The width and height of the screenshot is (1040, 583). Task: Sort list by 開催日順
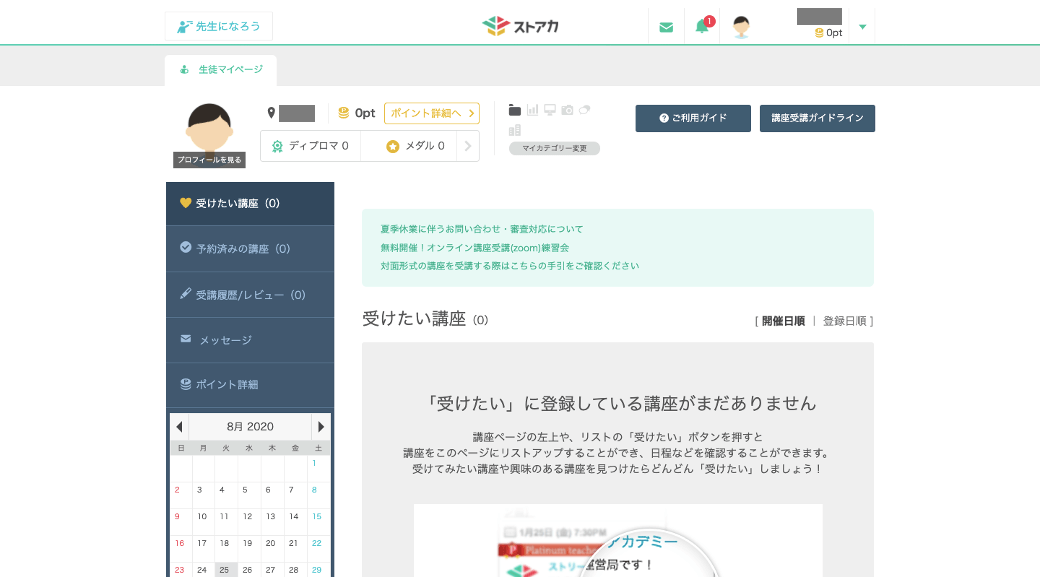[783, 321]
